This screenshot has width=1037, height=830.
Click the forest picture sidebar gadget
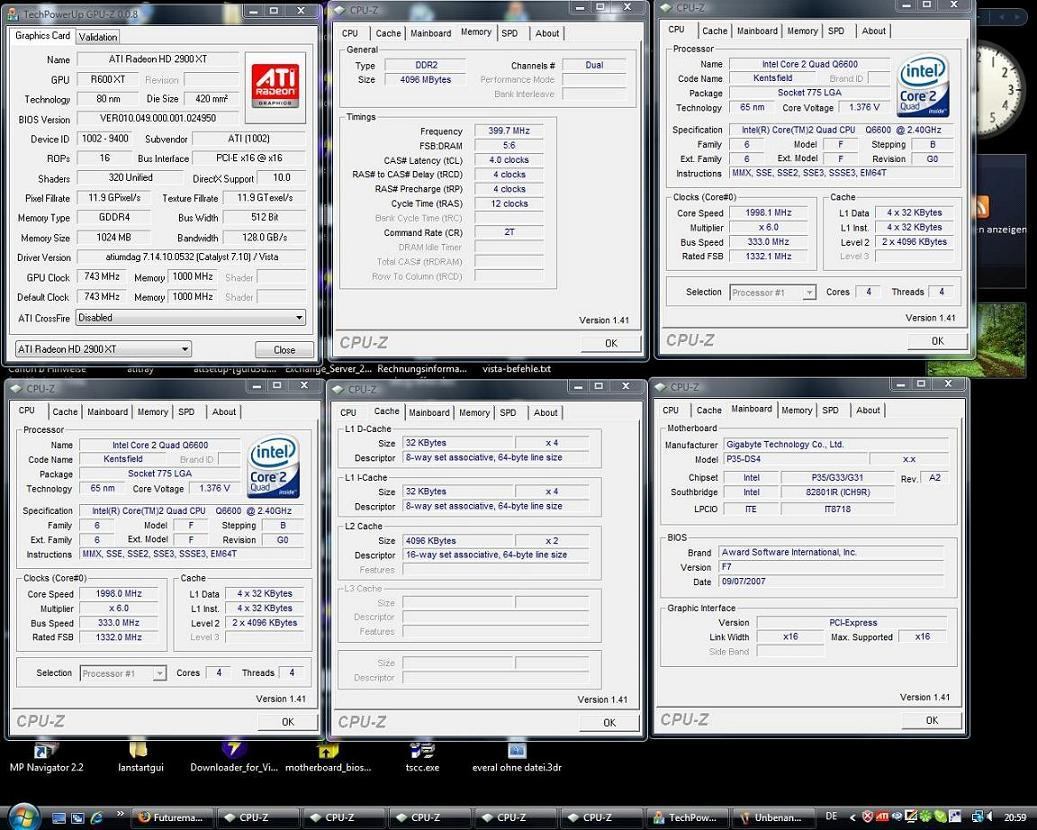click(x=1000, y=338)
